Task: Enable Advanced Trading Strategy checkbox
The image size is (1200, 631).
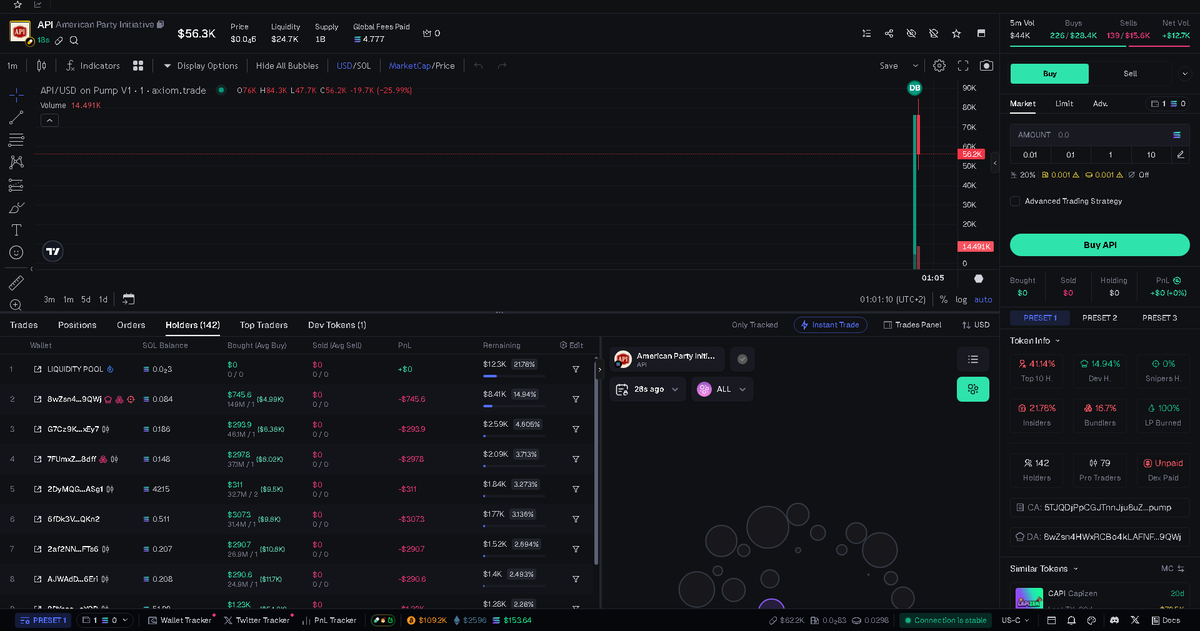Action: pos(1015,201)
